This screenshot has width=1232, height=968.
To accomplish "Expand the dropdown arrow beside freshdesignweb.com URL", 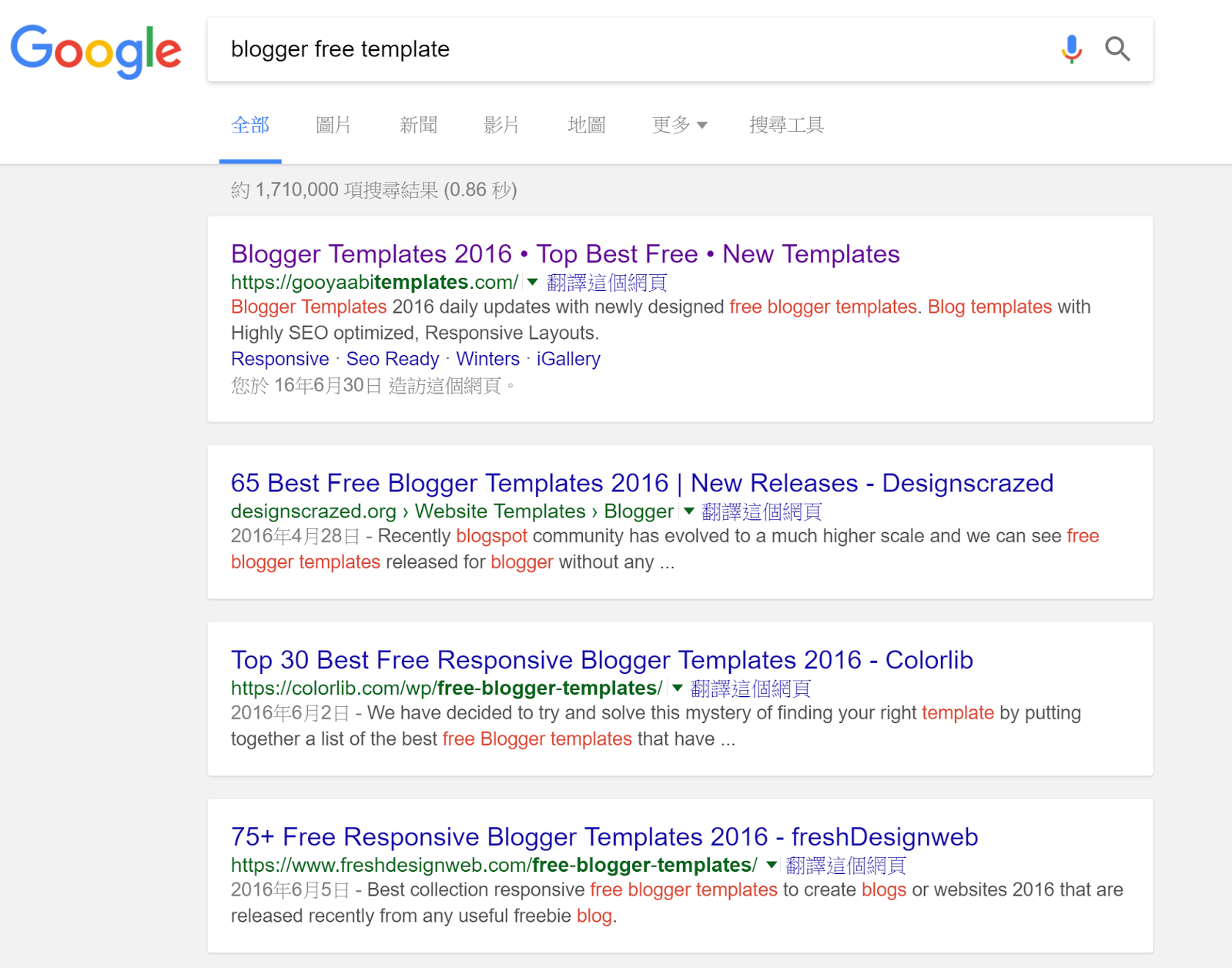I will click(x=772, y=865).
